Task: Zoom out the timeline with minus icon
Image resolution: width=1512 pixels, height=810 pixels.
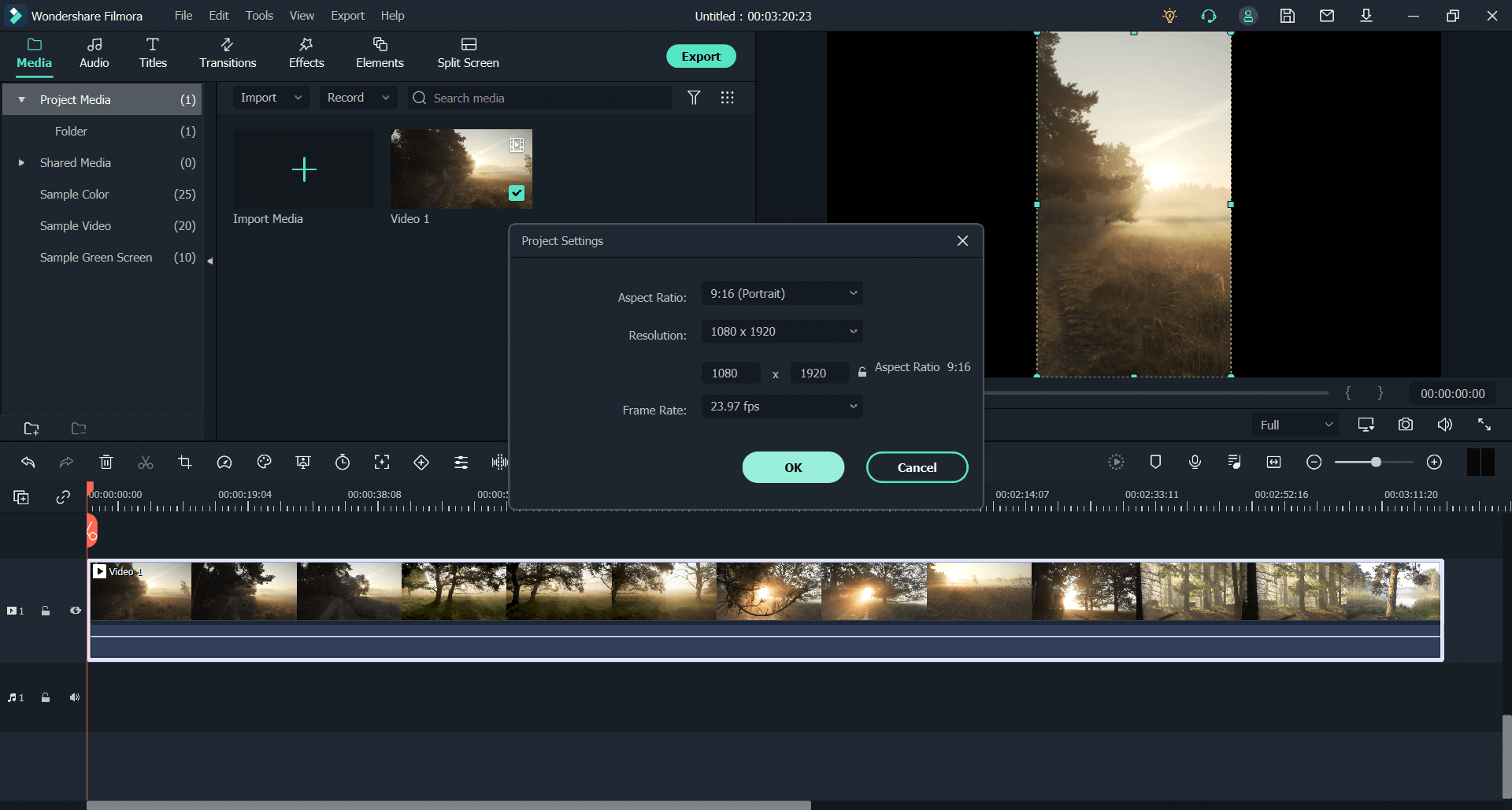Action: point(1314,463)
